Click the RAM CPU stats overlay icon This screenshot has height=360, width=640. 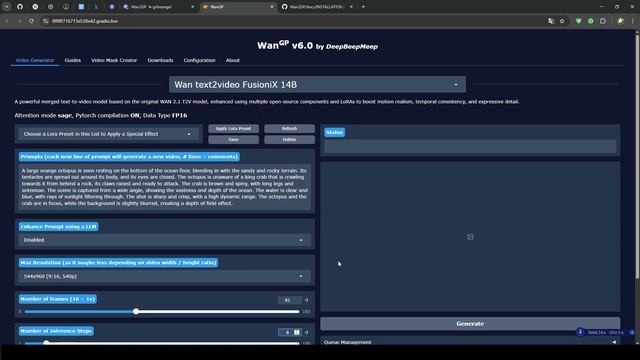580,332
